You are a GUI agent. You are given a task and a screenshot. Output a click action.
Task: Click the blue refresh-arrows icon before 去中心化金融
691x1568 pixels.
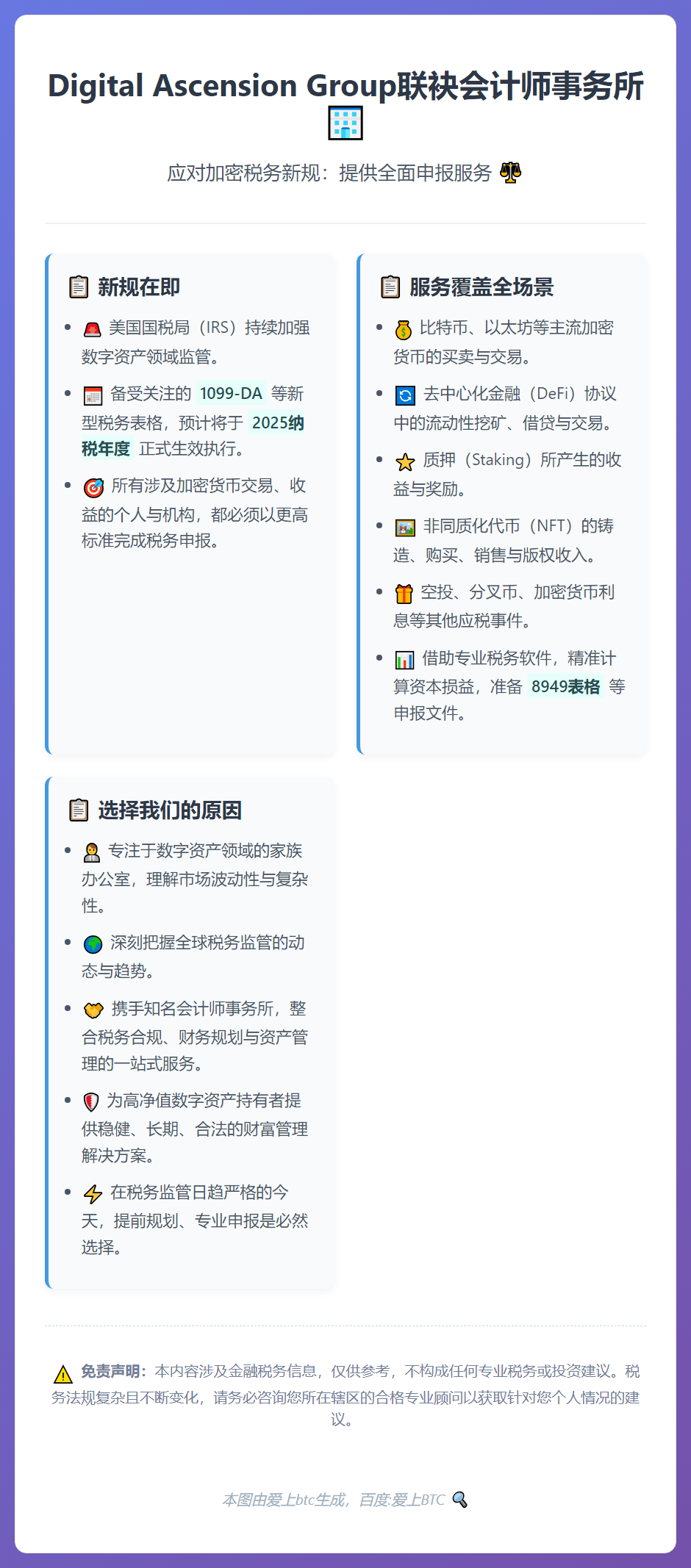[405, 395]
